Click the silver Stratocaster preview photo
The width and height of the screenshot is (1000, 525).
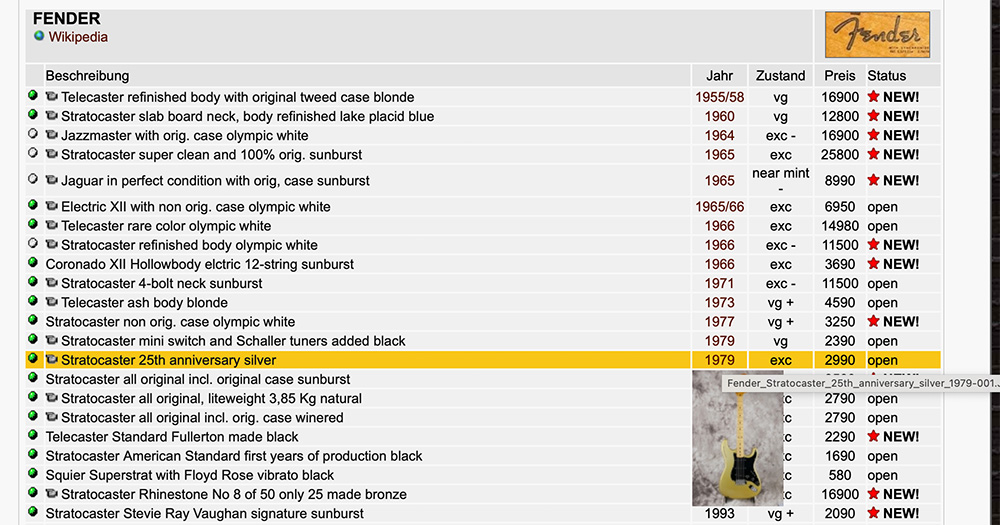point(738,438)
